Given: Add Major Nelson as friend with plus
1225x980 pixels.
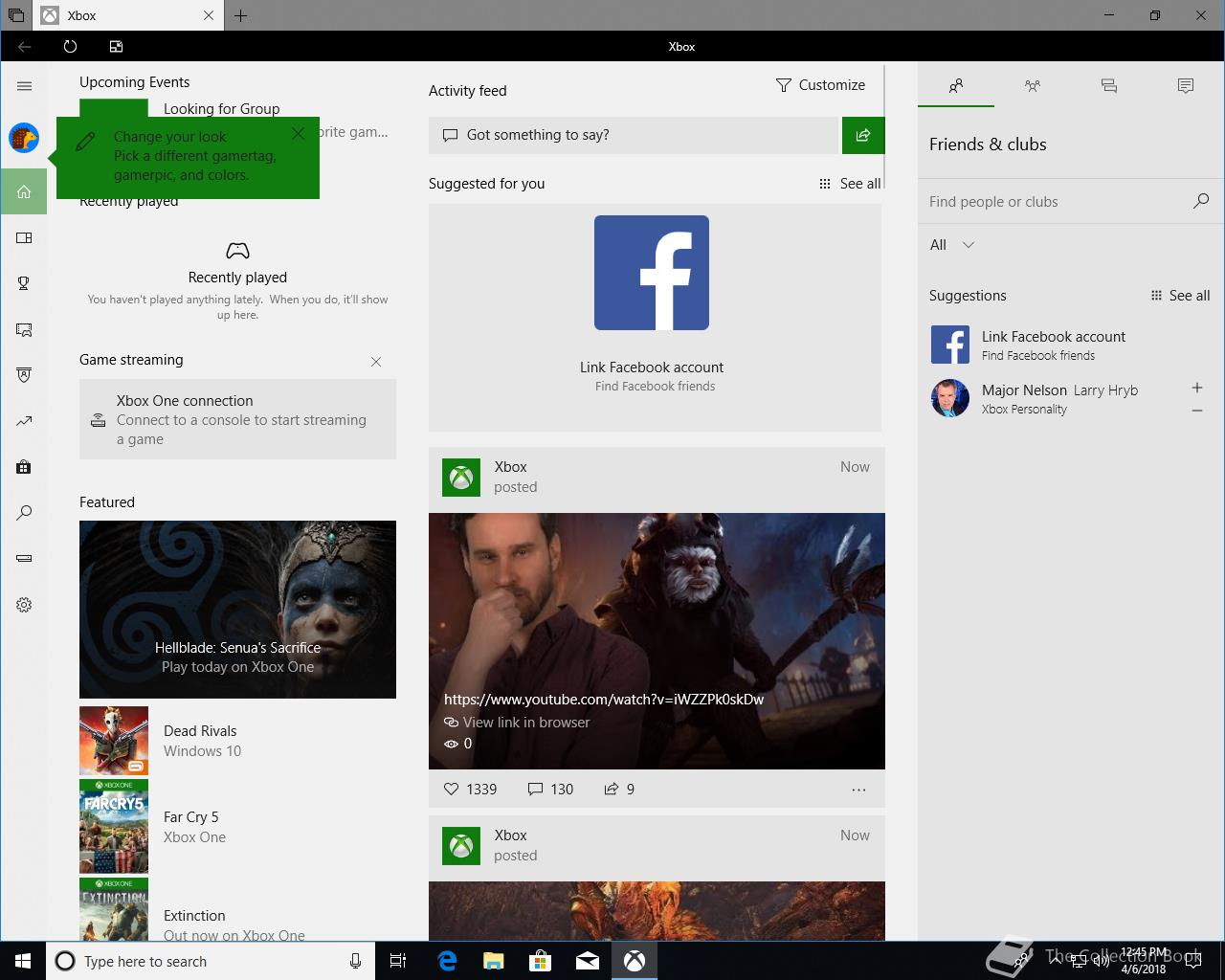Looking at the screenshot, I should pos(1196,388).
